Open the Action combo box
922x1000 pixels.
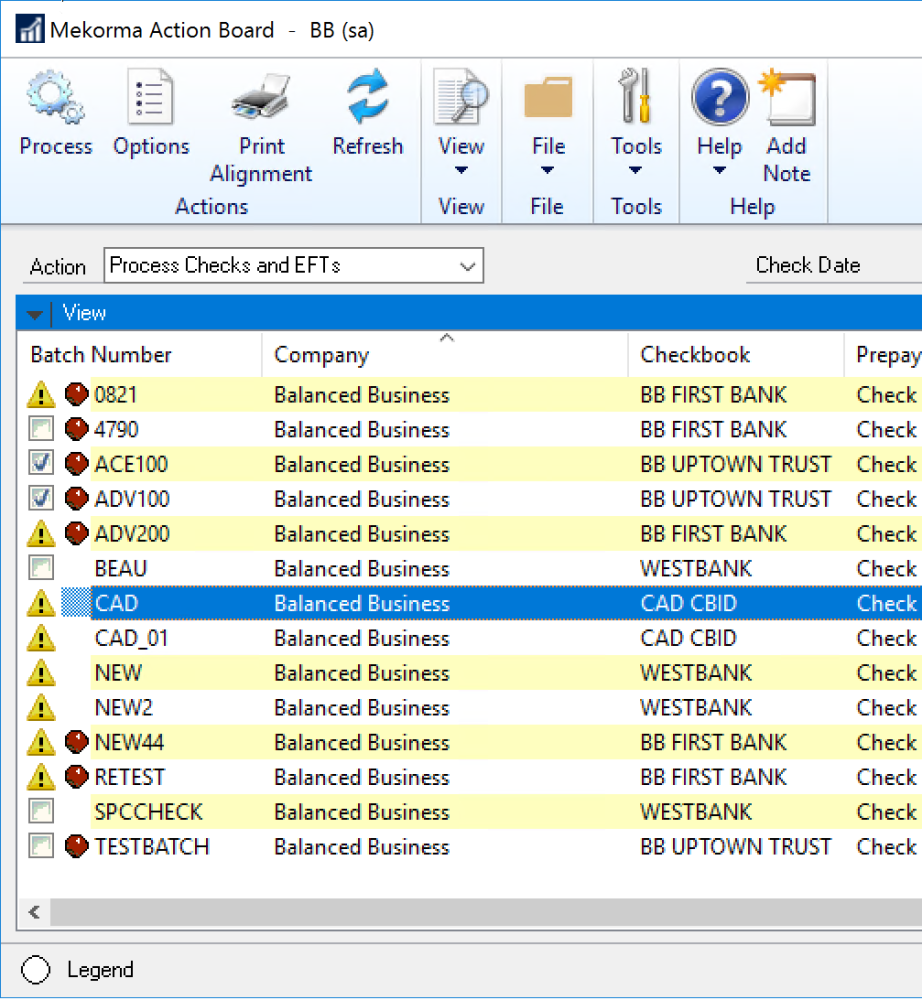(293, 265)
